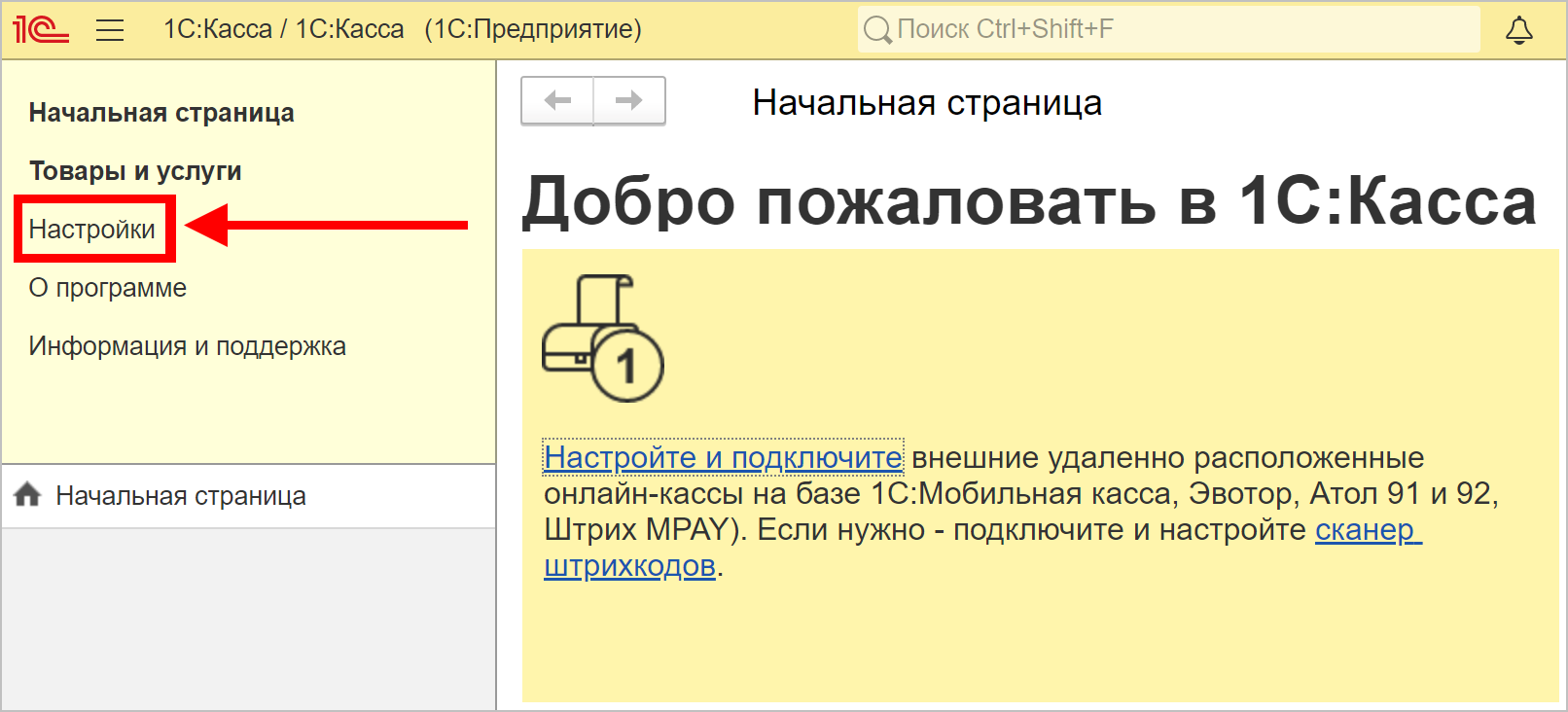Follow the Настройте и подключите link
Viewport: 1568px width, 712px height.
click(723, 457)
